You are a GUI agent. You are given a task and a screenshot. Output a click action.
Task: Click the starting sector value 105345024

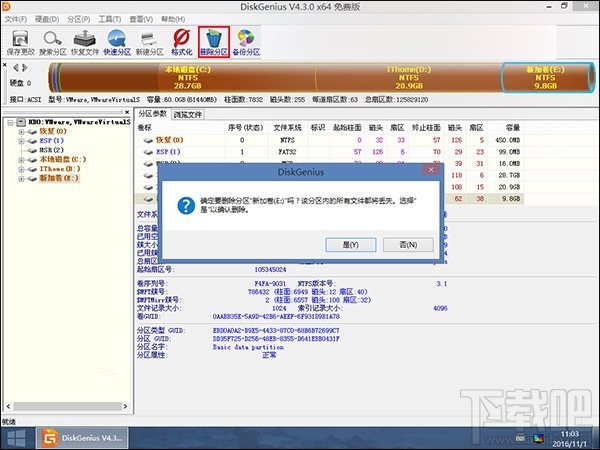point(271,269)
